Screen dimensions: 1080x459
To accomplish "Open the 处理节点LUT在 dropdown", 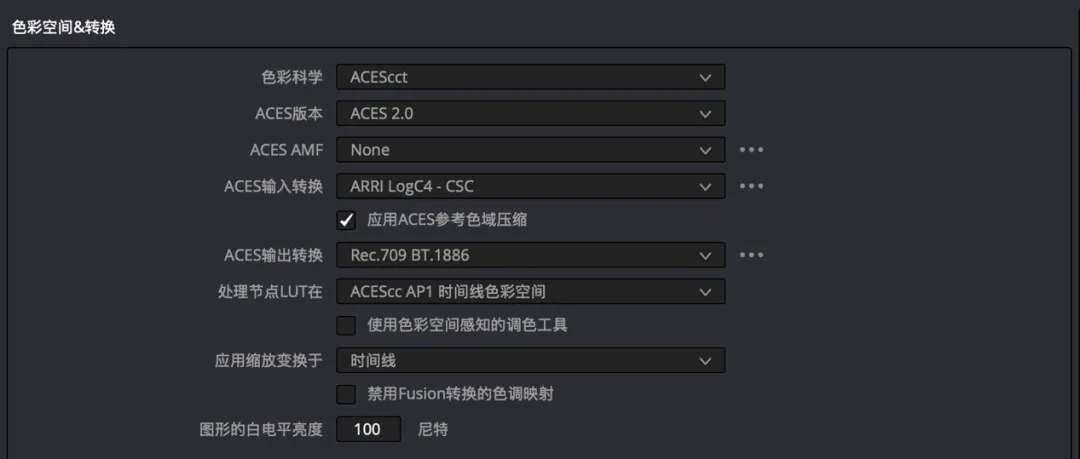I will tap(530, 292).
